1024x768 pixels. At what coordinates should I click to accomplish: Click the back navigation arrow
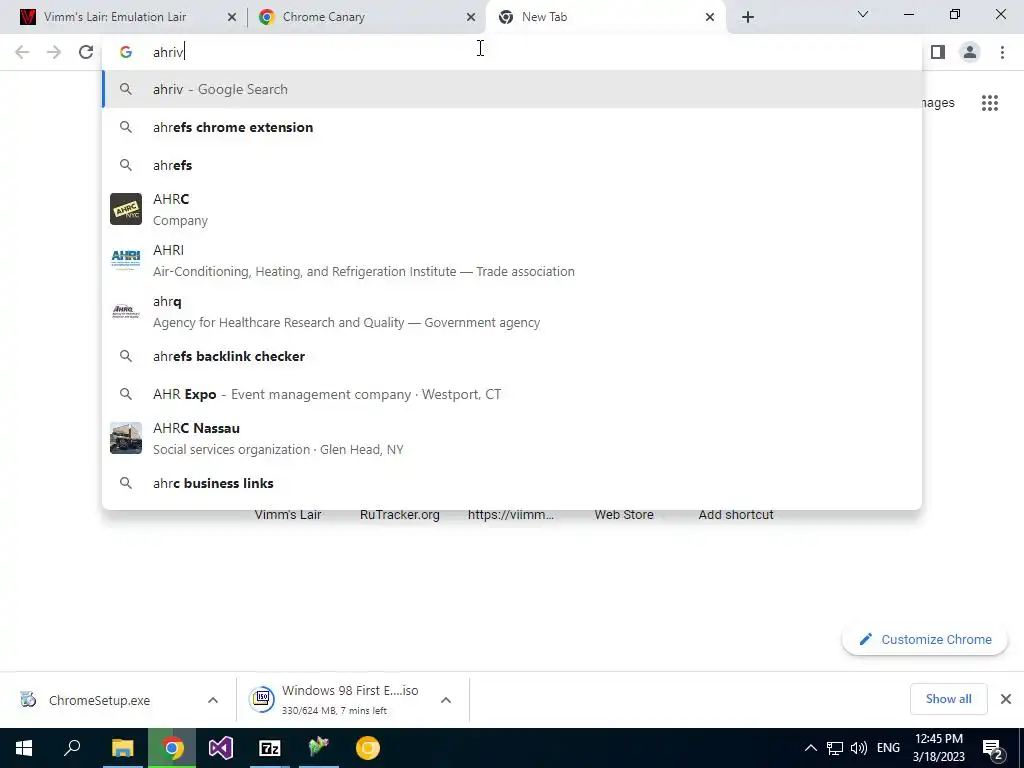[22, 52]
